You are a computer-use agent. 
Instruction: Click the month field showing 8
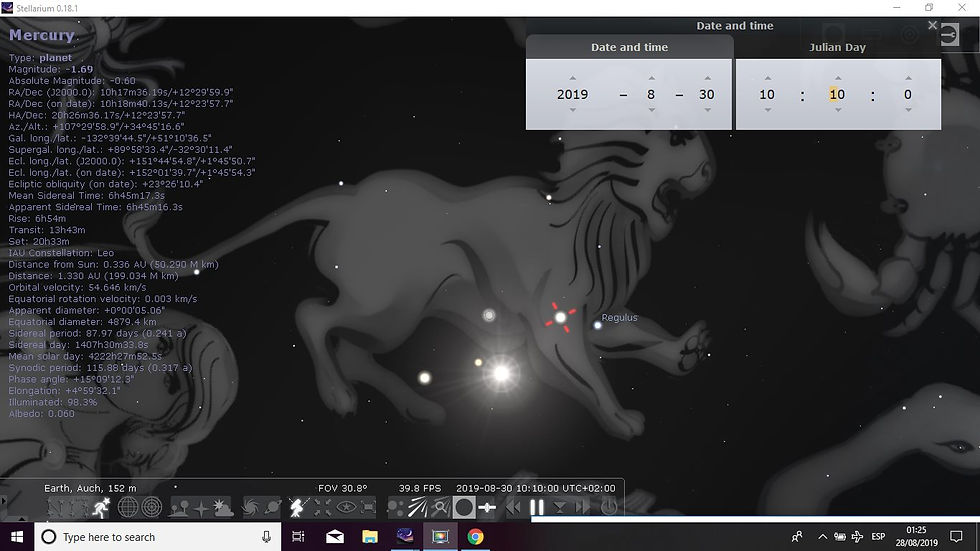pos(651,94)
